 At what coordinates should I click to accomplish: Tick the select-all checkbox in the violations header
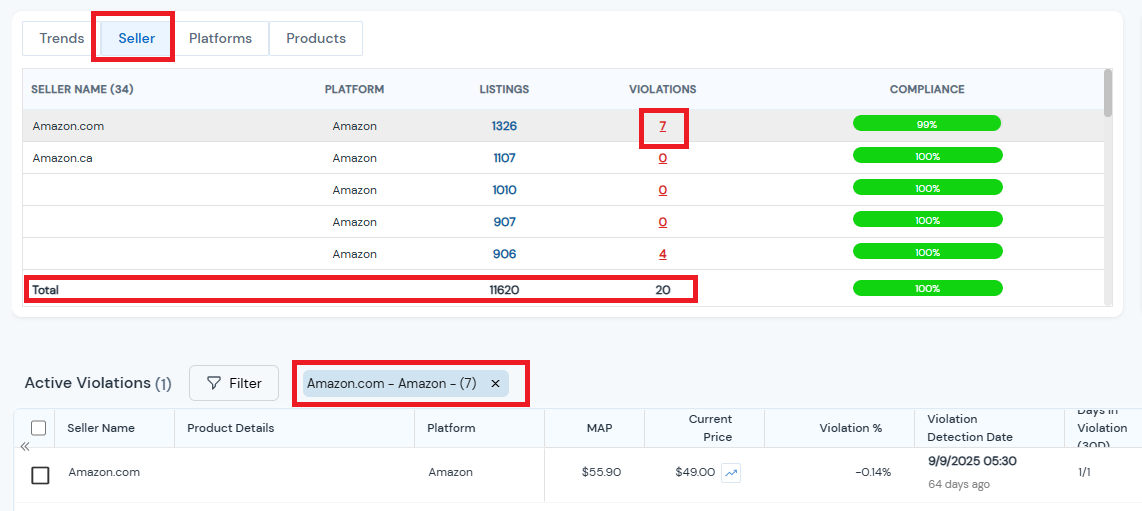click(x=39, y=428)
